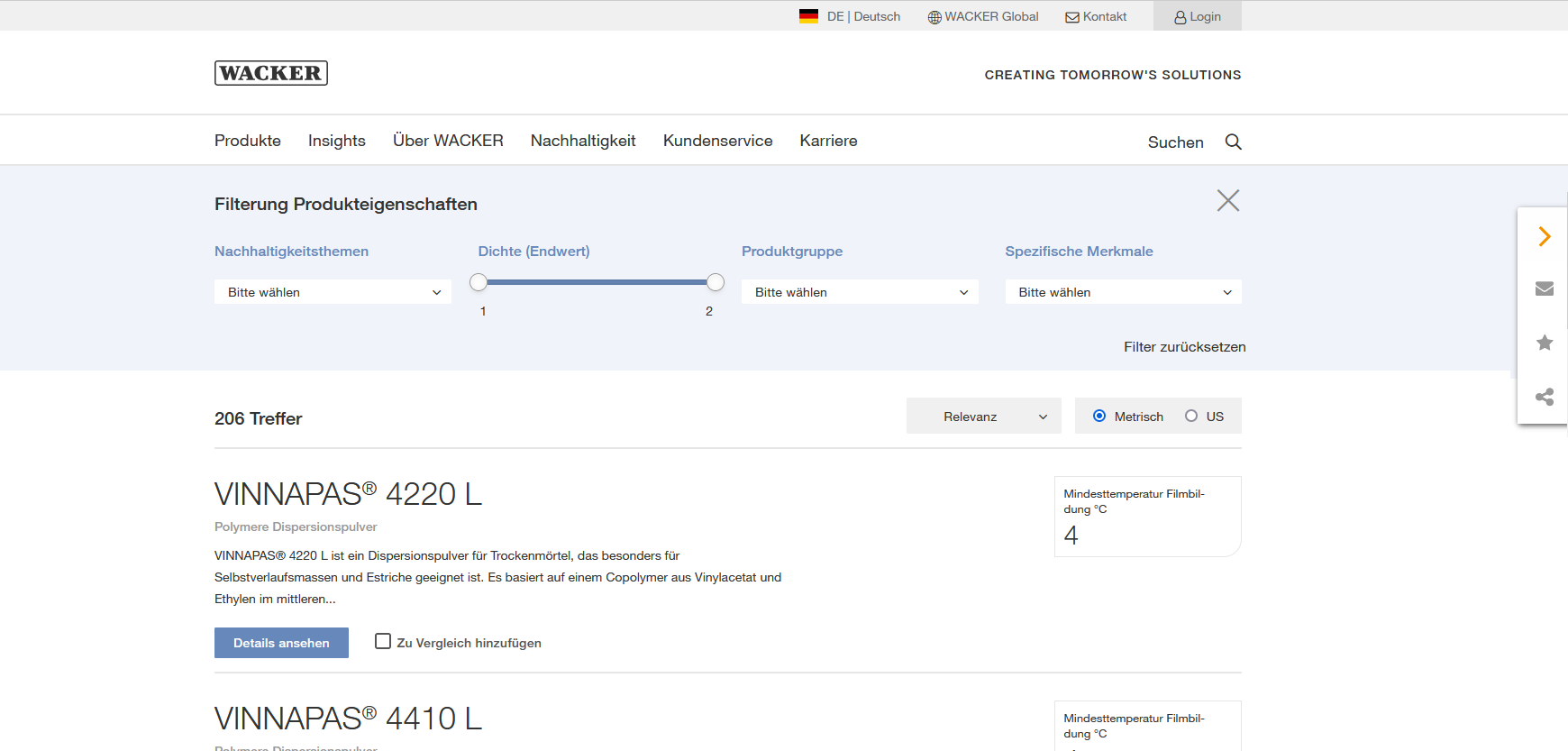Click the Login button
Image resolution: width=1568 pixels, height=751 pixels.
coord(1198,16)
